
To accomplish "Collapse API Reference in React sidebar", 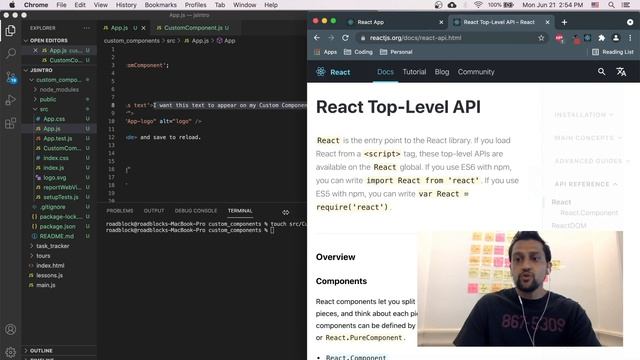I will (x=586, y=184).
